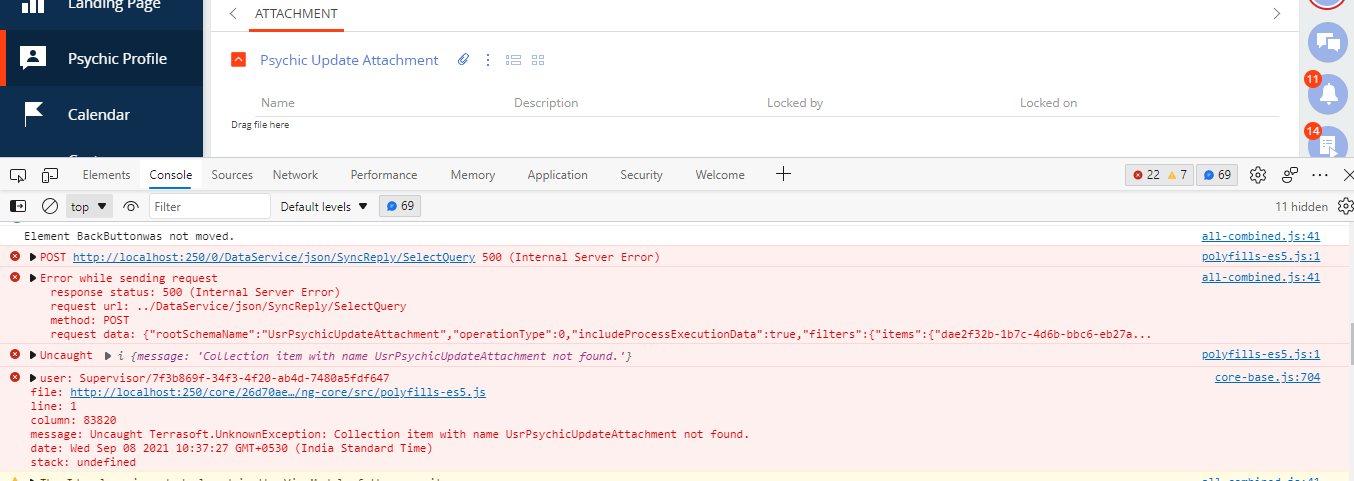Open the localhost SelectQuery URL link
Screen dimensions: 1354x481
click(x=272, y=257)
